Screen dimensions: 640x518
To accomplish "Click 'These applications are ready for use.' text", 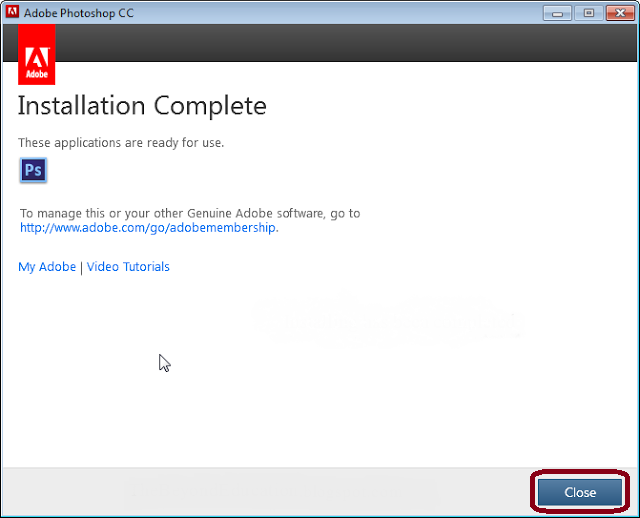I will (x=121, y=143).
